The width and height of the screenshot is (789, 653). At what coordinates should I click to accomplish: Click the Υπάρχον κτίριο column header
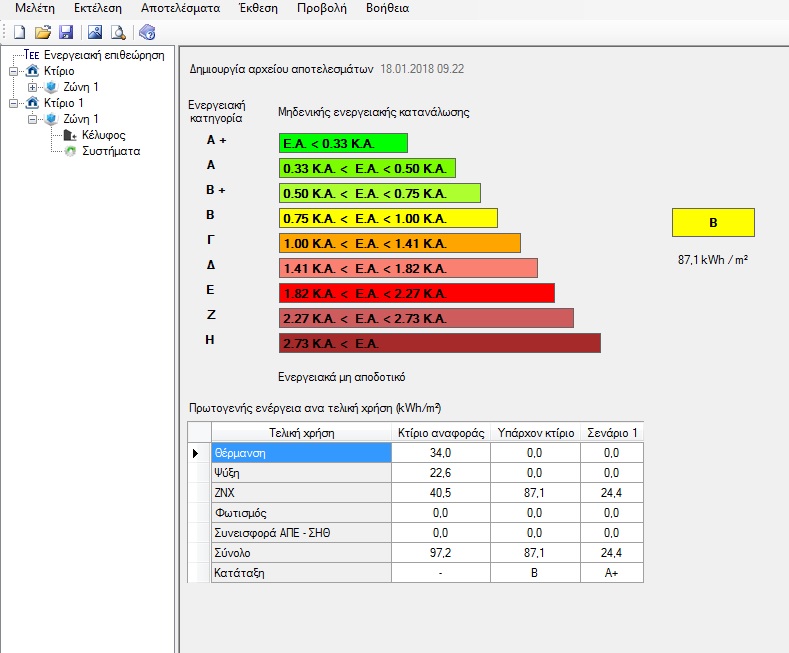(535, 433)
